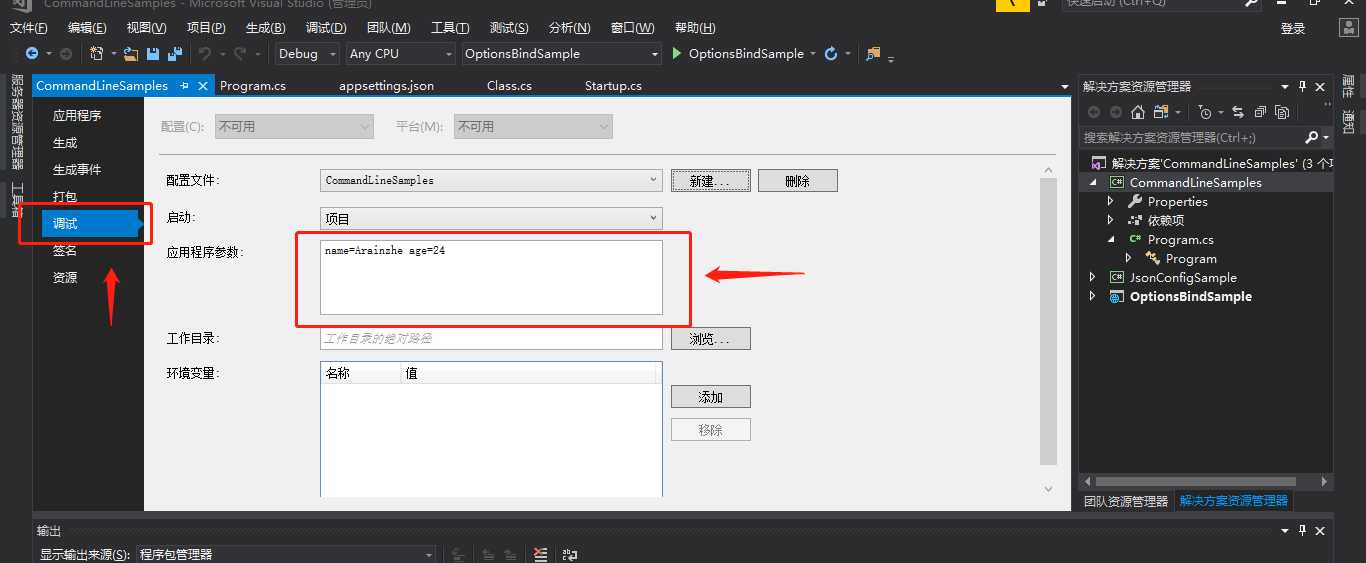Click the Save All disks icon
Image resolution: width=1366 pixels, height=563 pixels.
point(175,54)
